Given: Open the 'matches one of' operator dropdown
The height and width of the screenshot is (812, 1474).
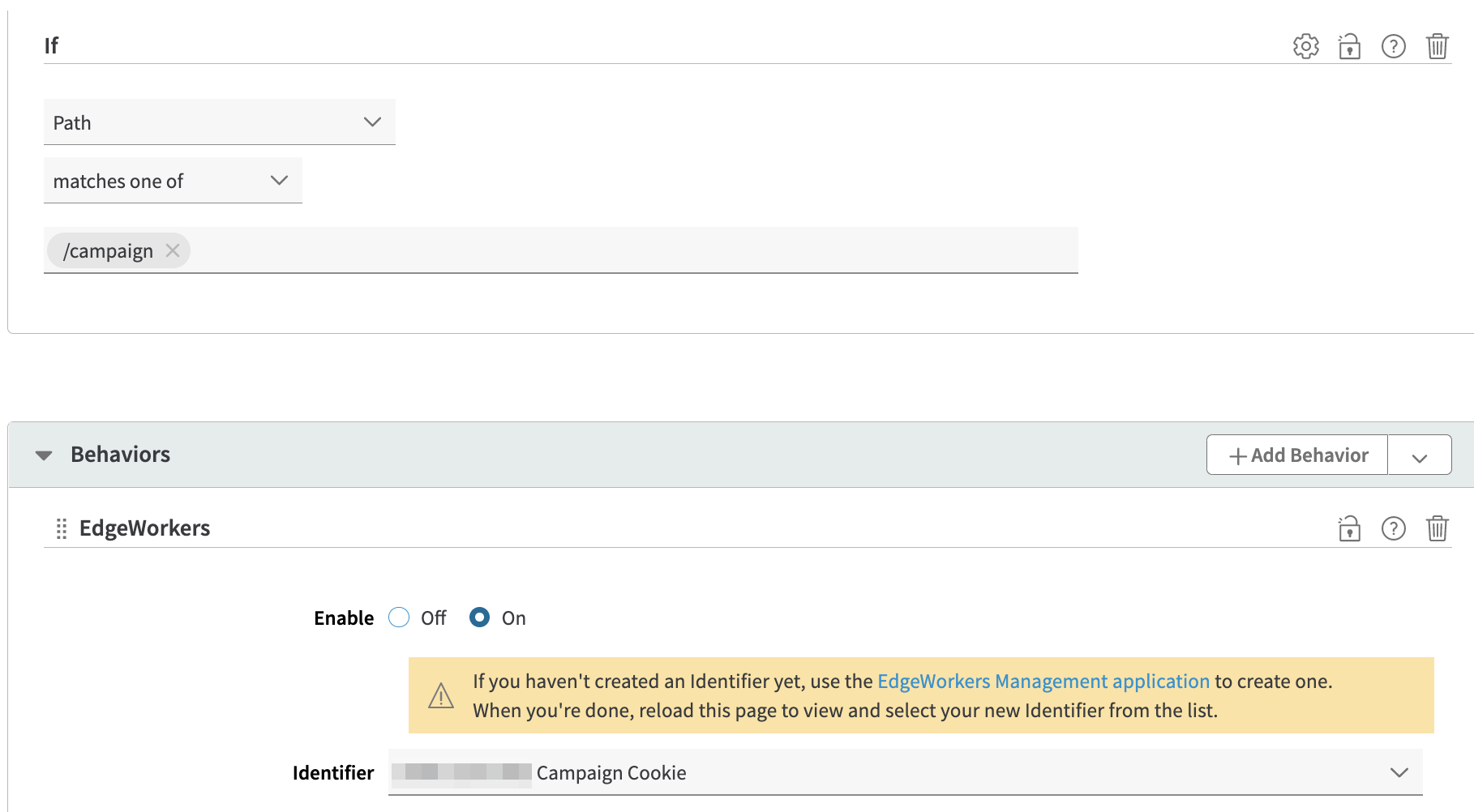Looking at the screenshot, I should (x=172, y=181).
